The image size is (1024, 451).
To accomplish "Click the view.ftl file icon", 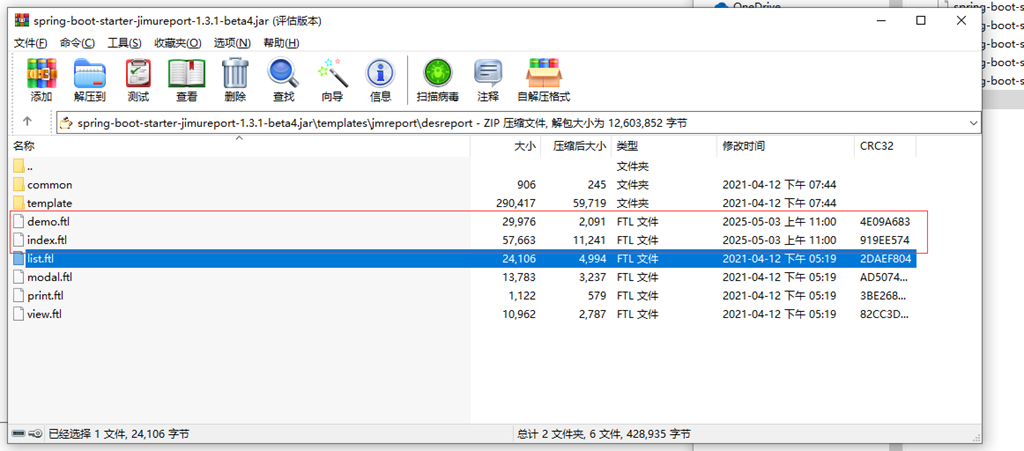I will click(x=19, y=314).
